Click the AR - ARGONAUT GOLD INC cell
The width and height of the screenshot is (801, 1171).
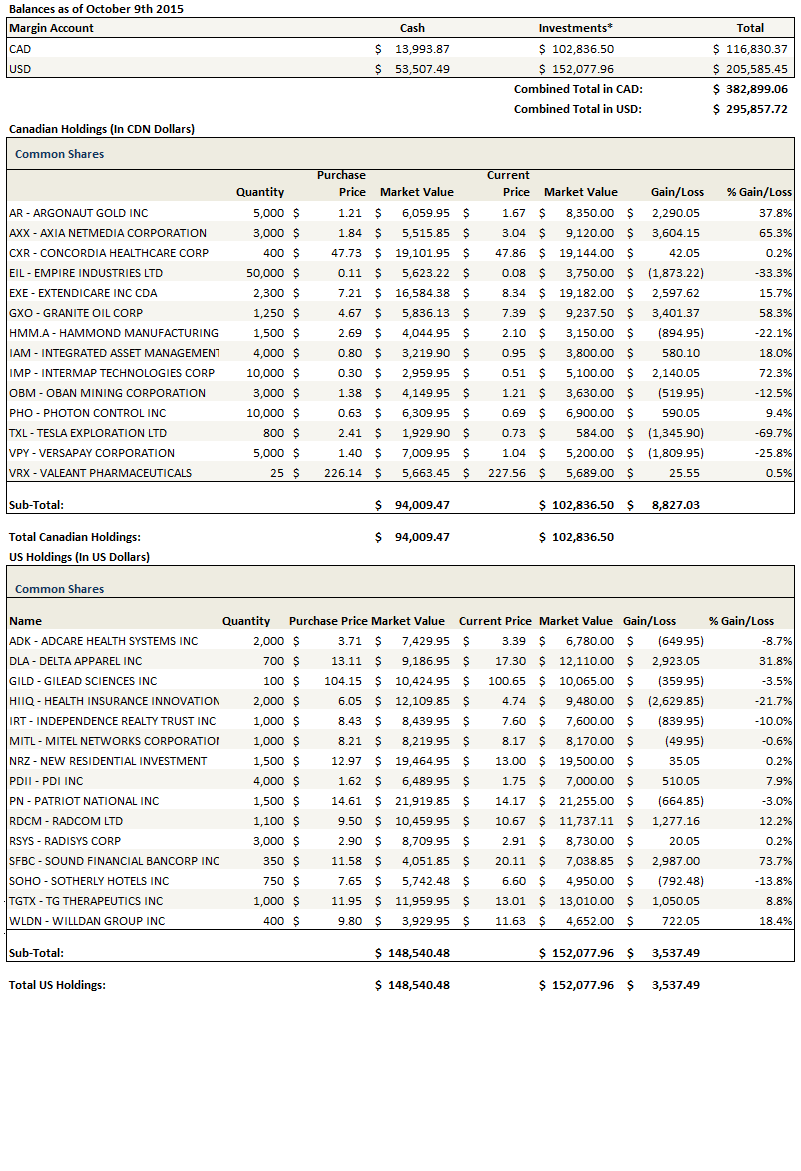78,213
